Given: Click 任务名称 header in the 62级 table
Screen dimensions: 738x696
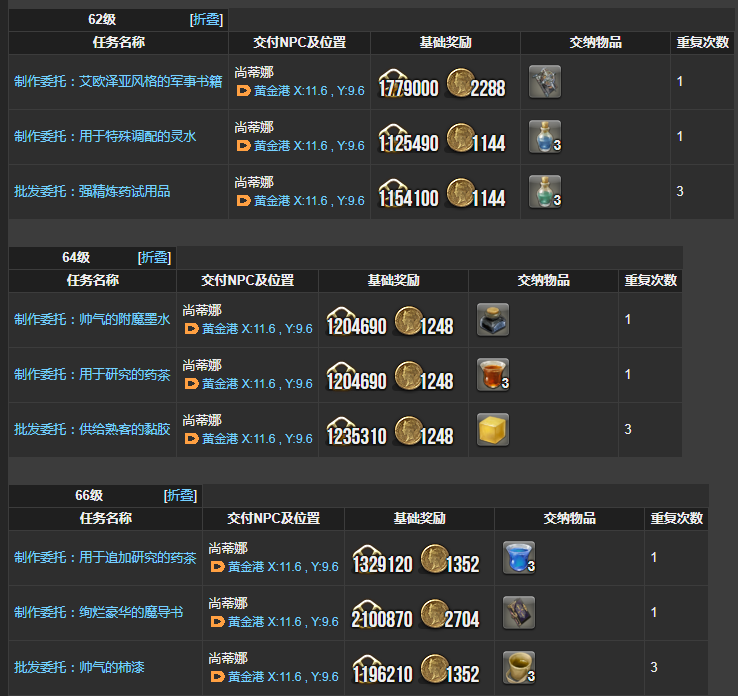Looking at the screenshot, I should (x=119, y=43).
